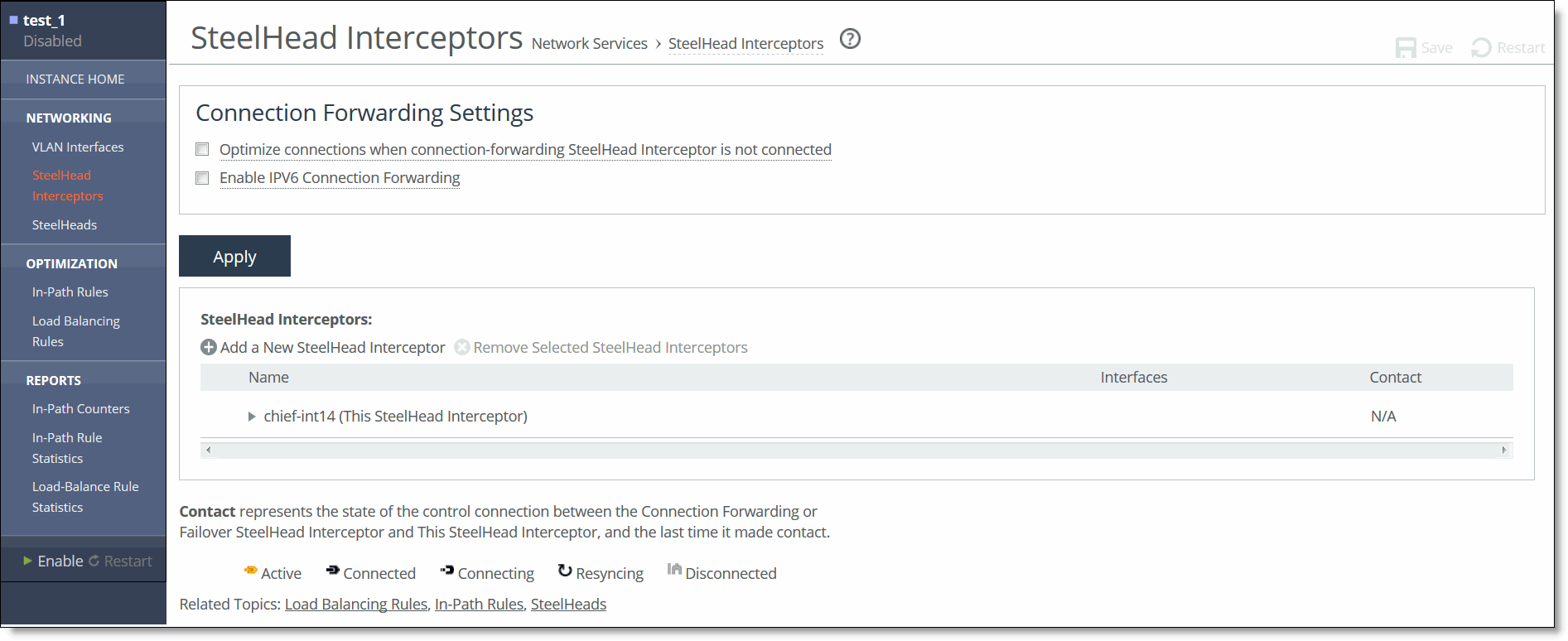Image resolution: width=1568 pixels, height=641 pixels.
Task: Click the Restart circular arrow icon at top
Action: [1481, 48]
